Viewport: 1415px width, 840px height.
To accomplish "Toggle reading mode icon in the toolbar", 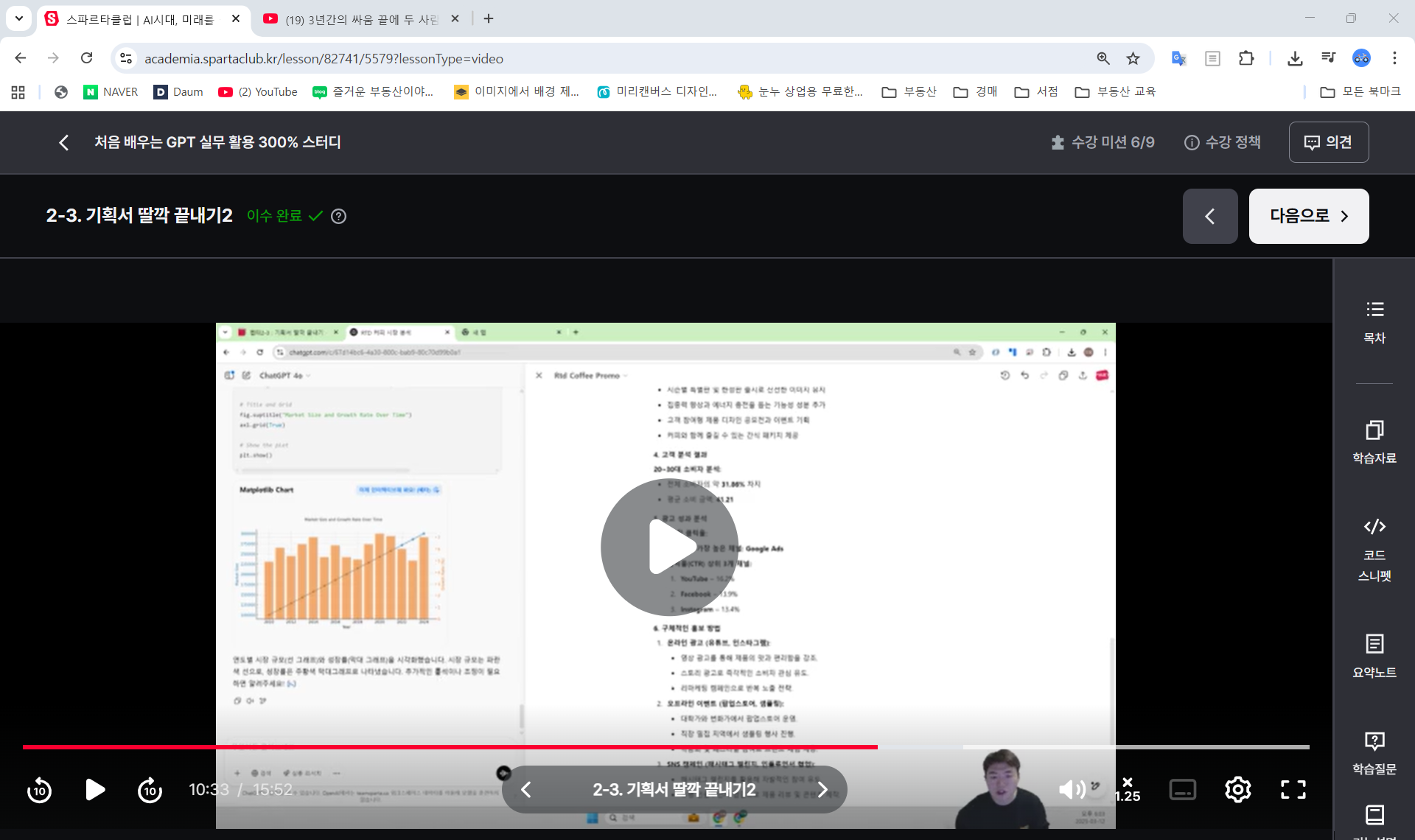I will [1212, 58].
